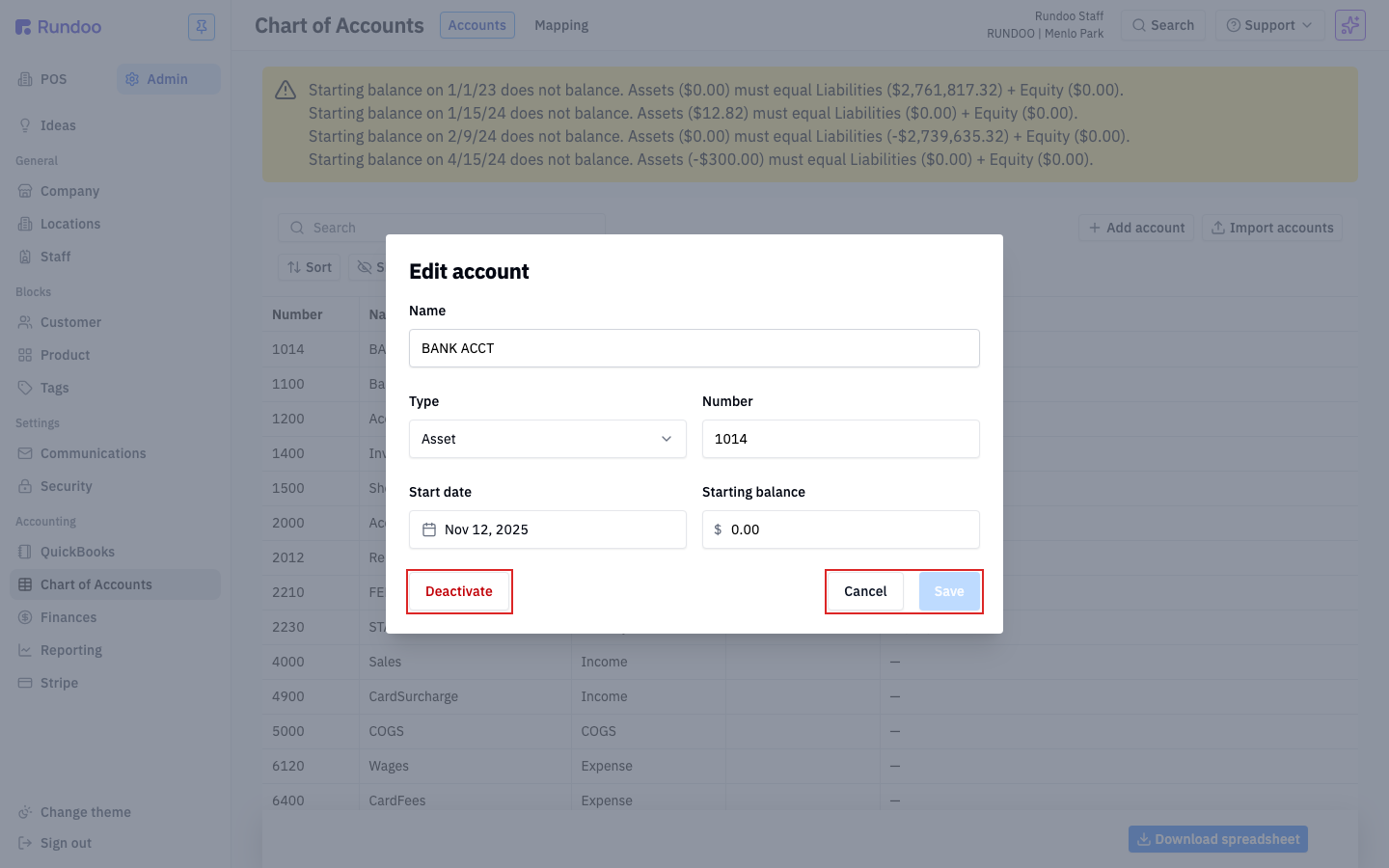
Task: Click Add account button
Action: pos(1136,228)
